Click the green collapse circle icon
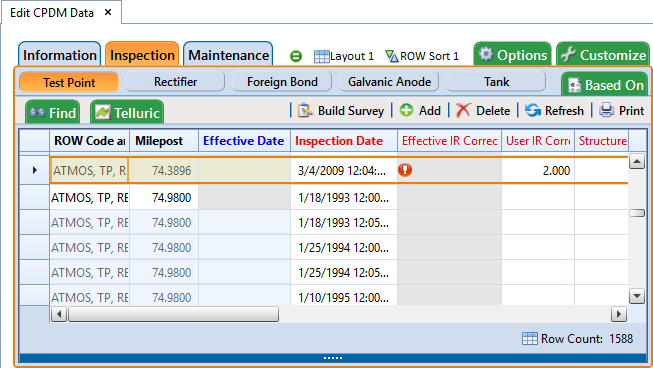 (296, 56)
